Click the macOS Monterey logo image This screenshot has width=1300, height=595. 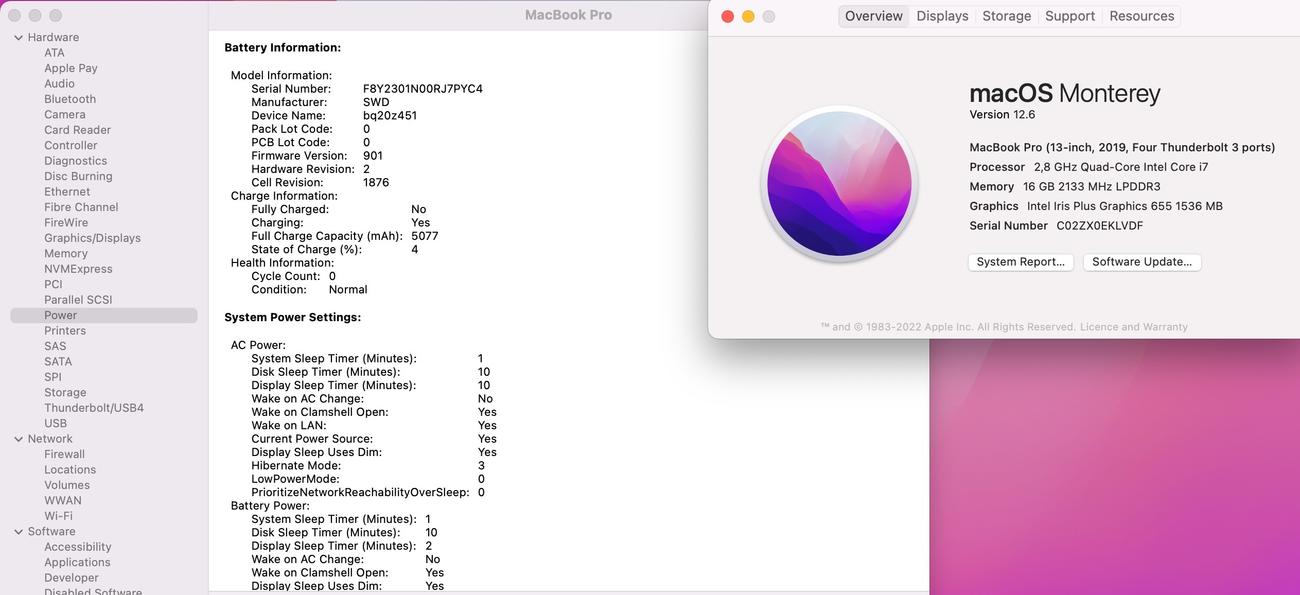[839, 185]
